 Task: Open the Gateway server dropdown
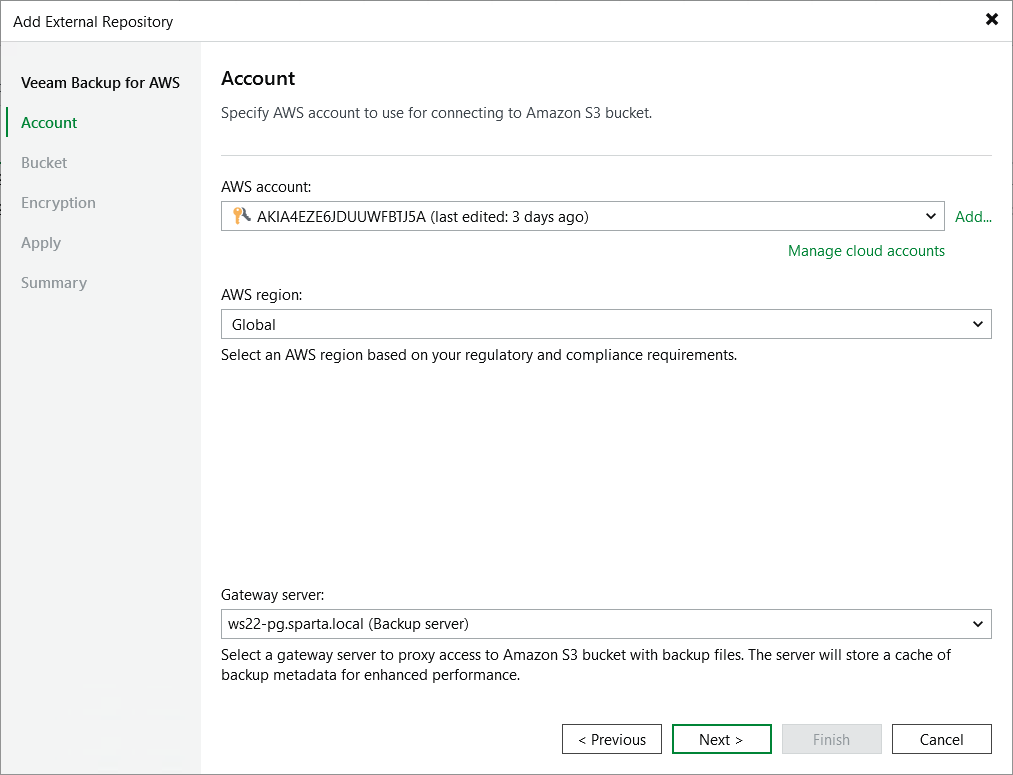pos(977,624)
